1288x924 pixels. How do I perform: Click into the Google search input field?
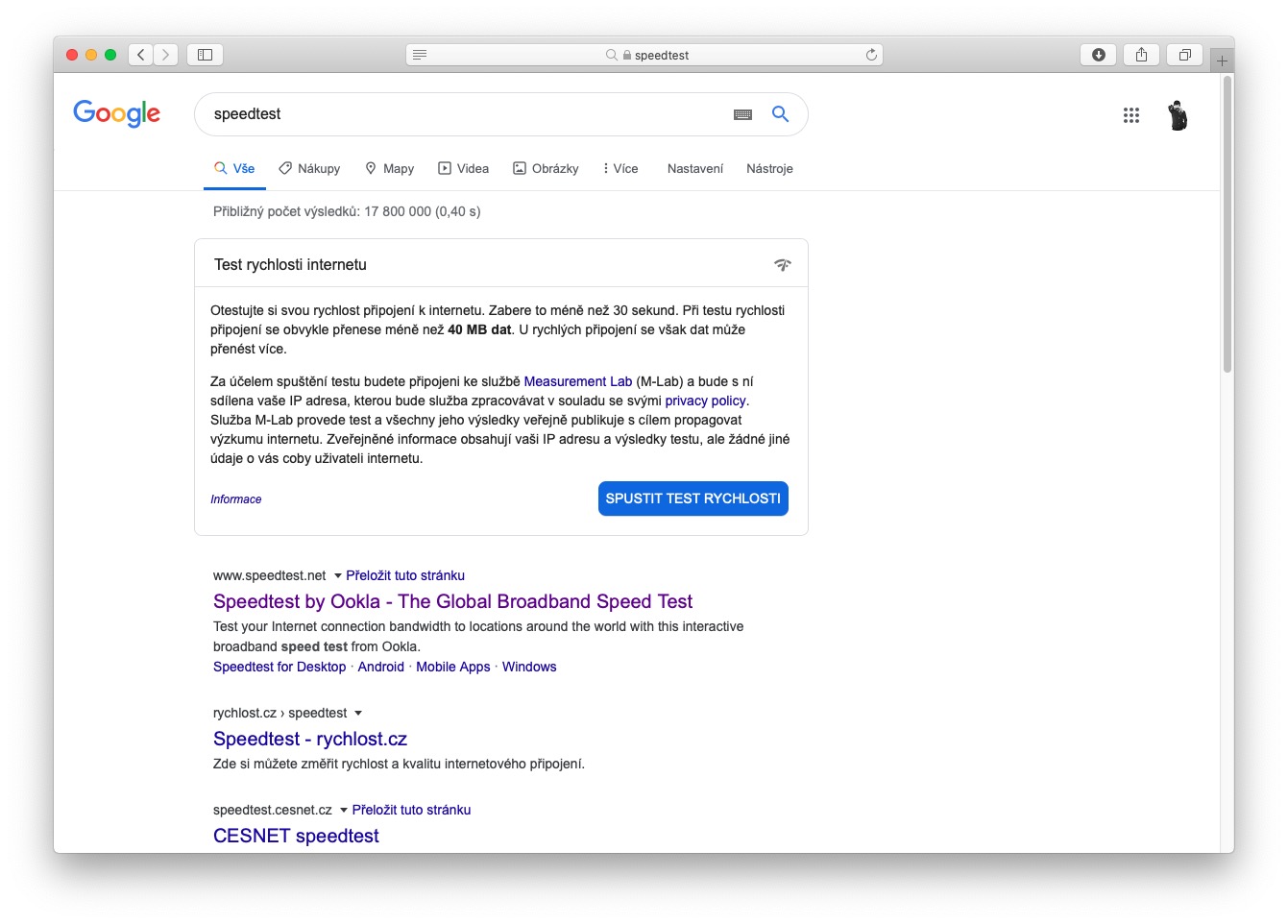point(461,114)
